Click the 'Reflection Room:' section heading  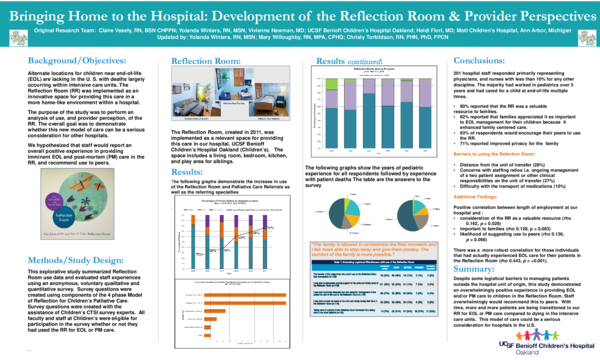(206, 61)
